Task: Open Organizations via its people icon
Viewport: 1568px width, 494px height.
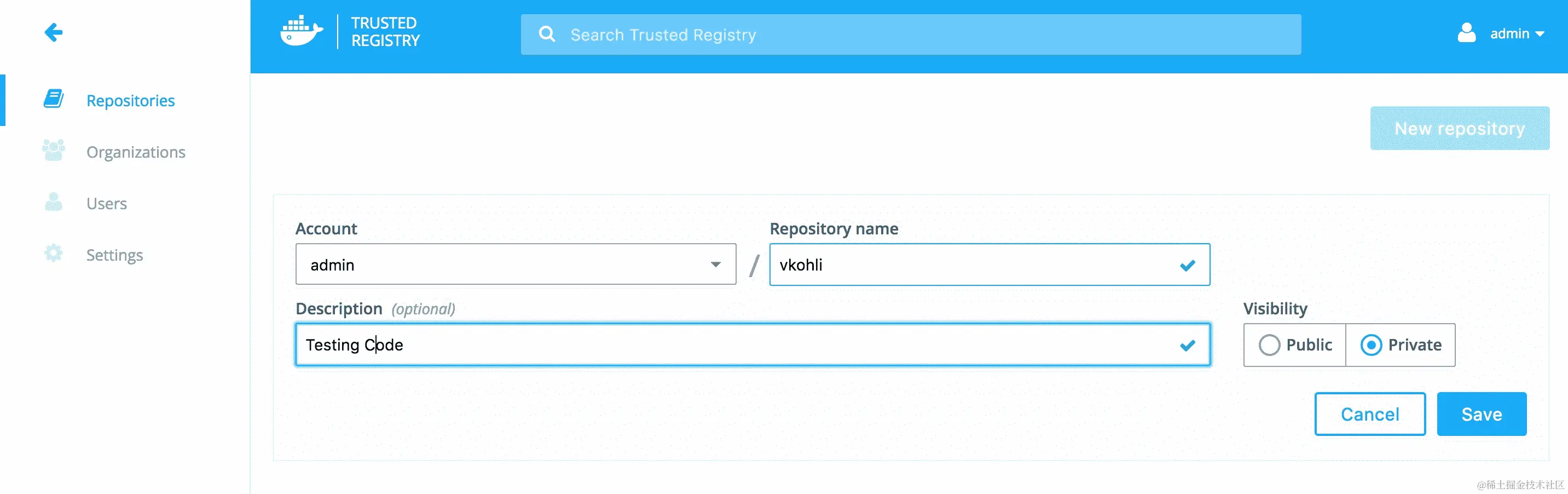Action: click(x=54, y=151)
